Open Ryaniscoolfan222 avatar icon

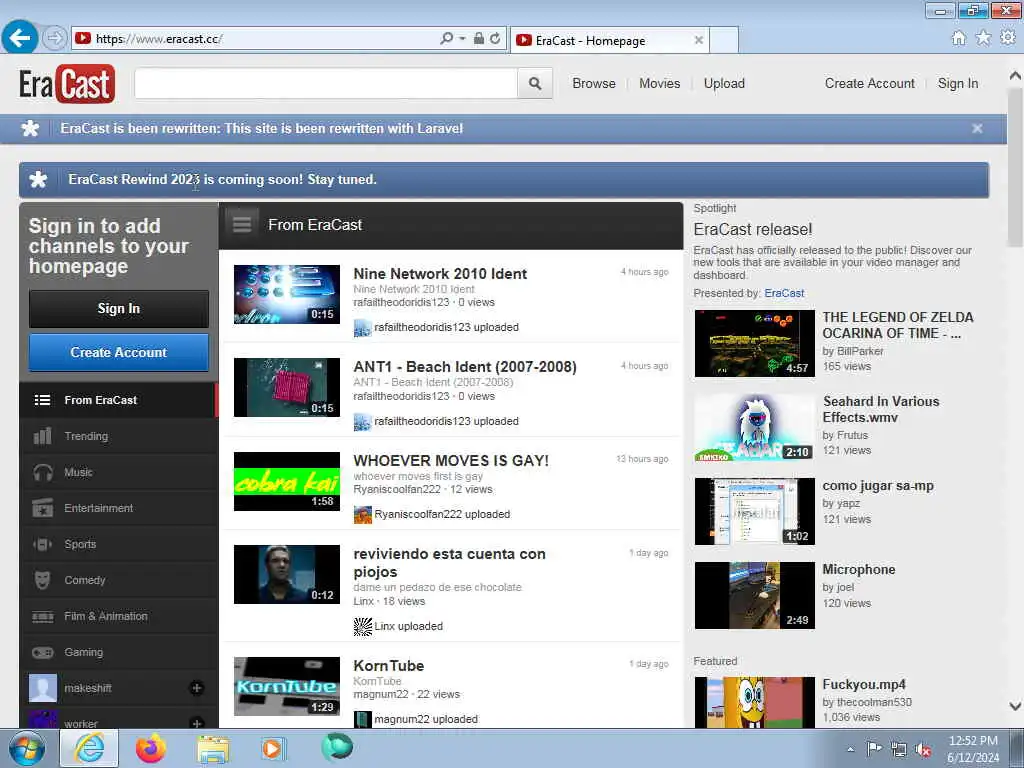click(x=362, y=515)
